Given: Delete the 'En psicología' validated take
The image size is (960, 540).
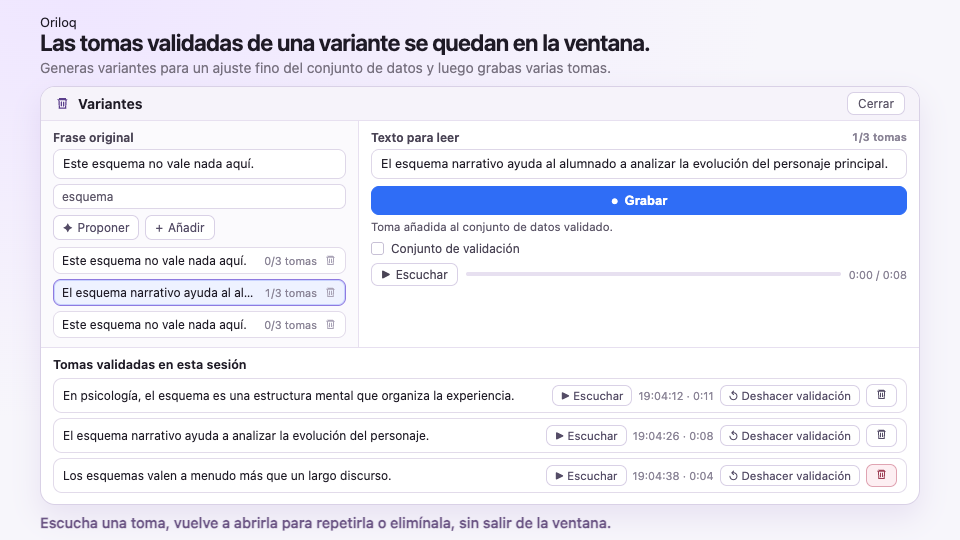Looking at the screenshot, I should pos(882,396).
